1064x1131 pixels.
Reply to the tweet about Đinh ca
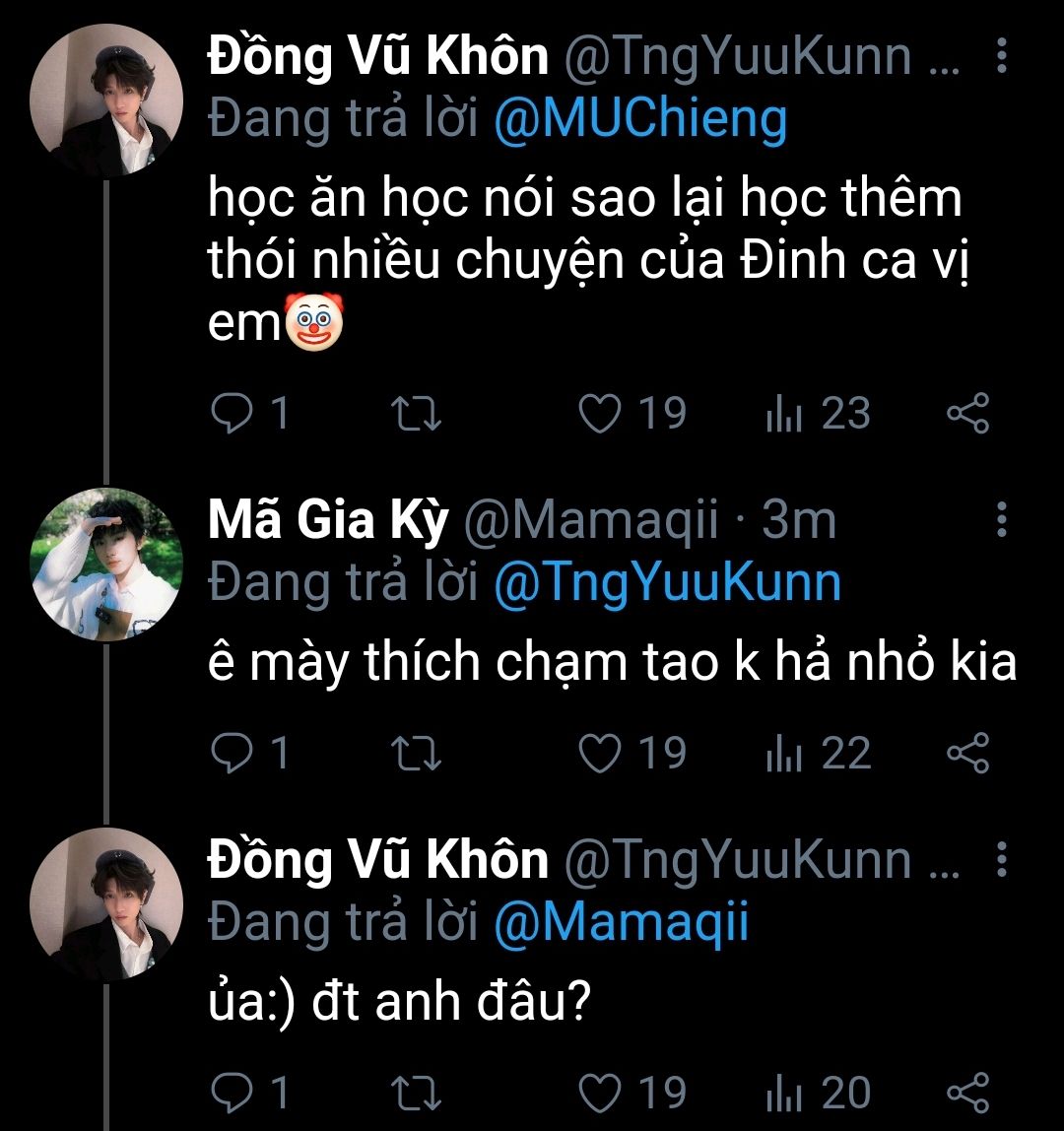(233, 414)
